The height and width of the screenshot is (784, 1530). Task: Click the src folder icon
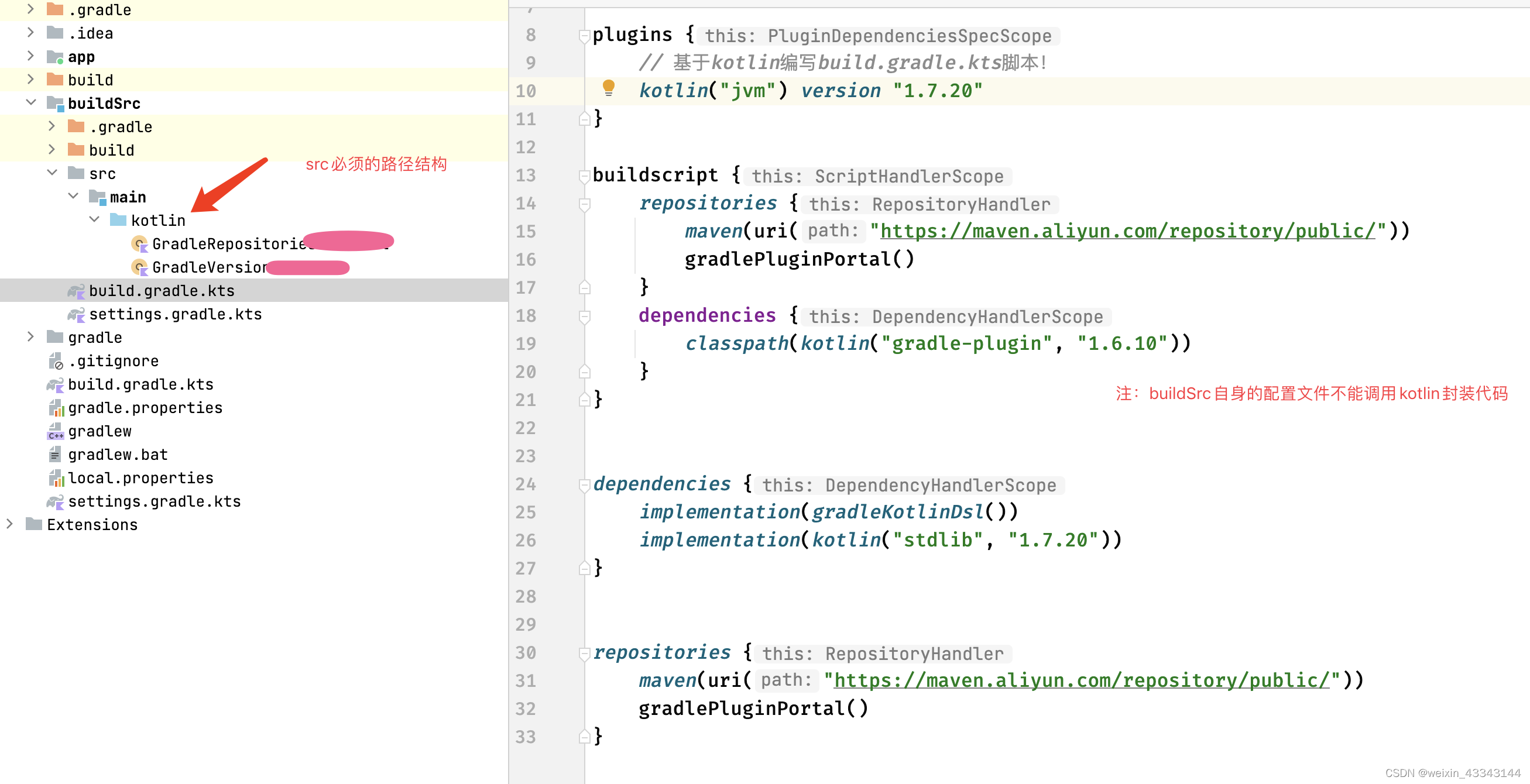(76, 173)
